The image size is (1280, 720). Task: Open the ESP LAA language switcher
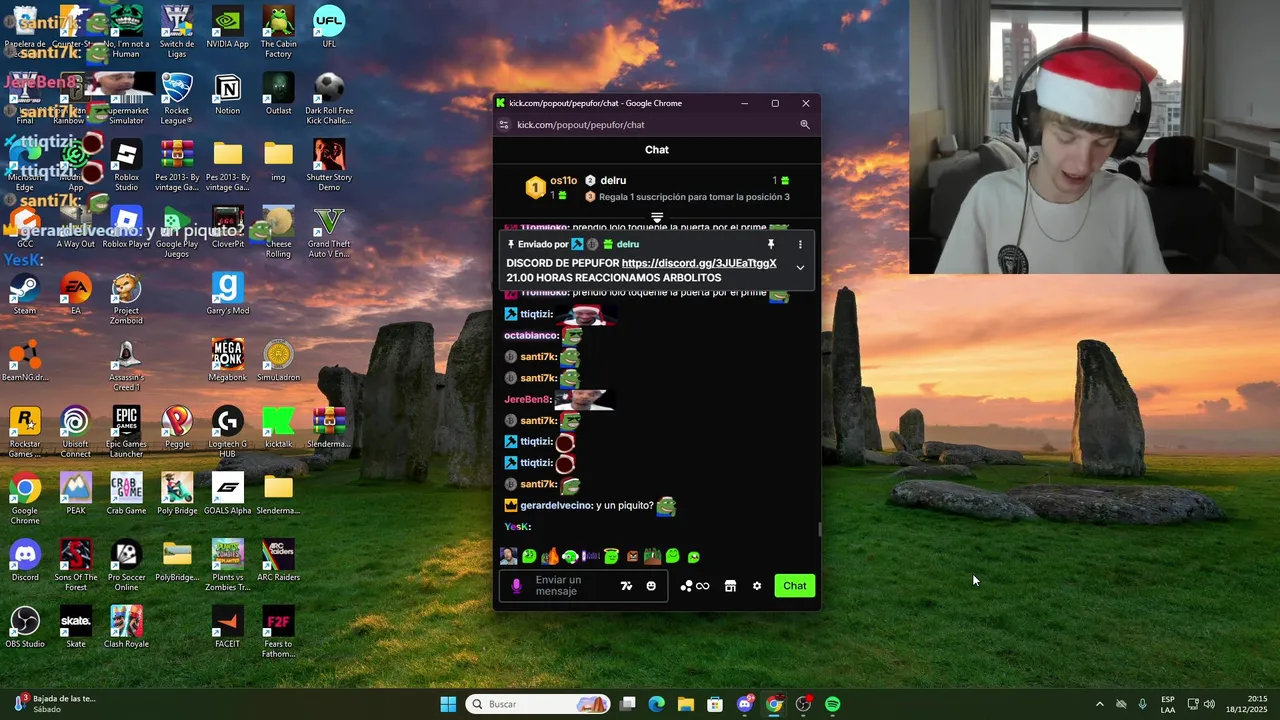[x=1168, y=704]
